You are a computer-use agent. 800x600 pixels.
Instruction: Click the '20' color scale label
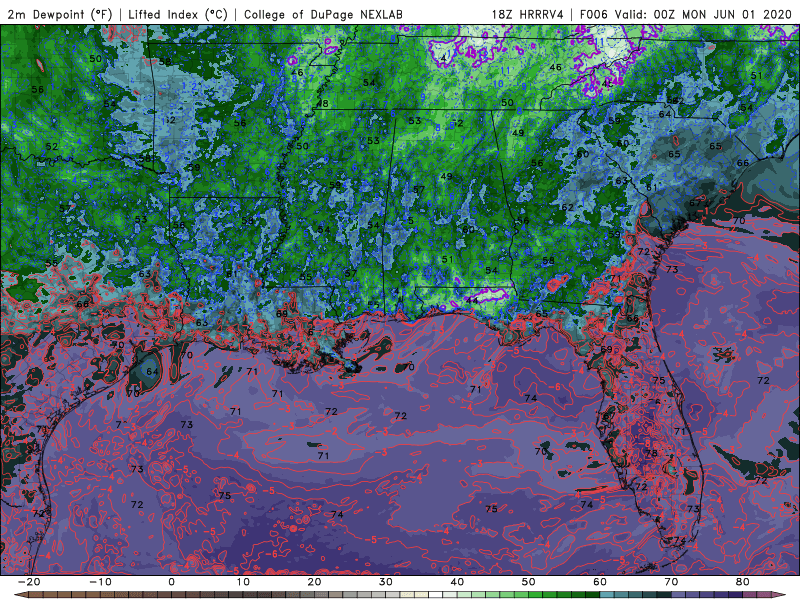click(x=314, y=582)
